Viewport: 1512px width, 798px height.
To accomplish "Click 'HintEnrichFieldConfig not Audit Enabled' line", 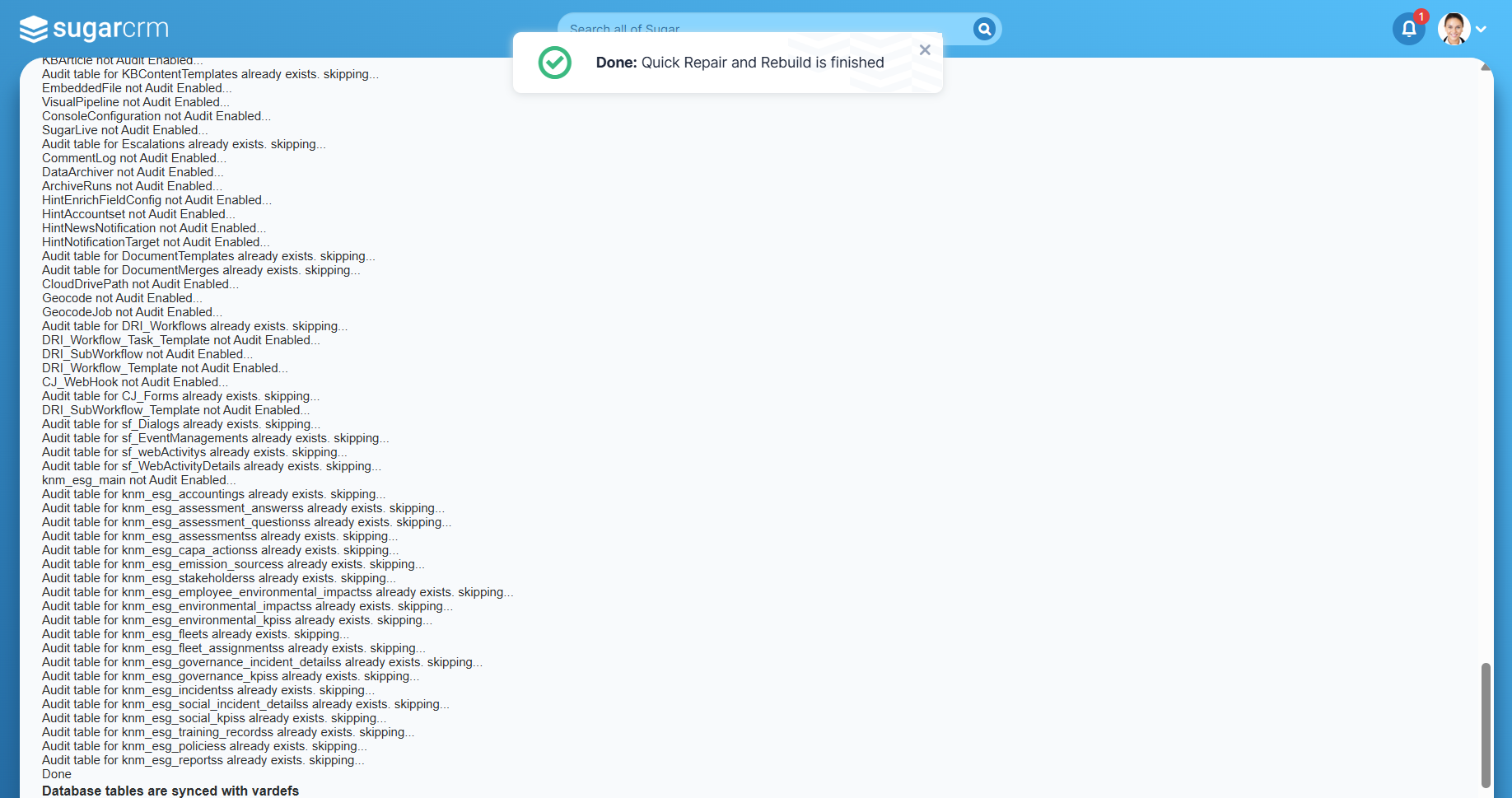I will point(156,200).
